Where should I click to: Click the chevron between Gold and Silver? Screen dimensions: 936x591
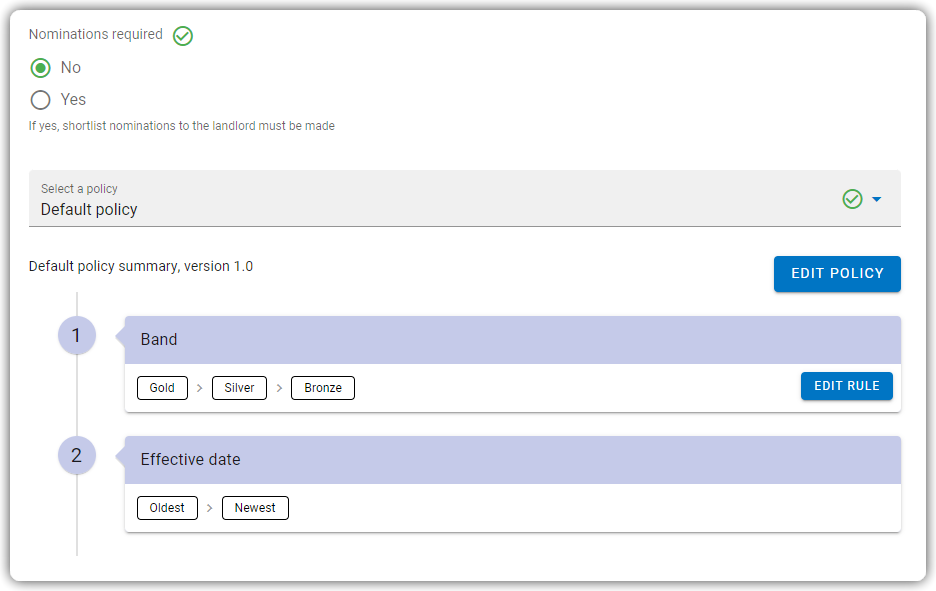click(199, 388)
